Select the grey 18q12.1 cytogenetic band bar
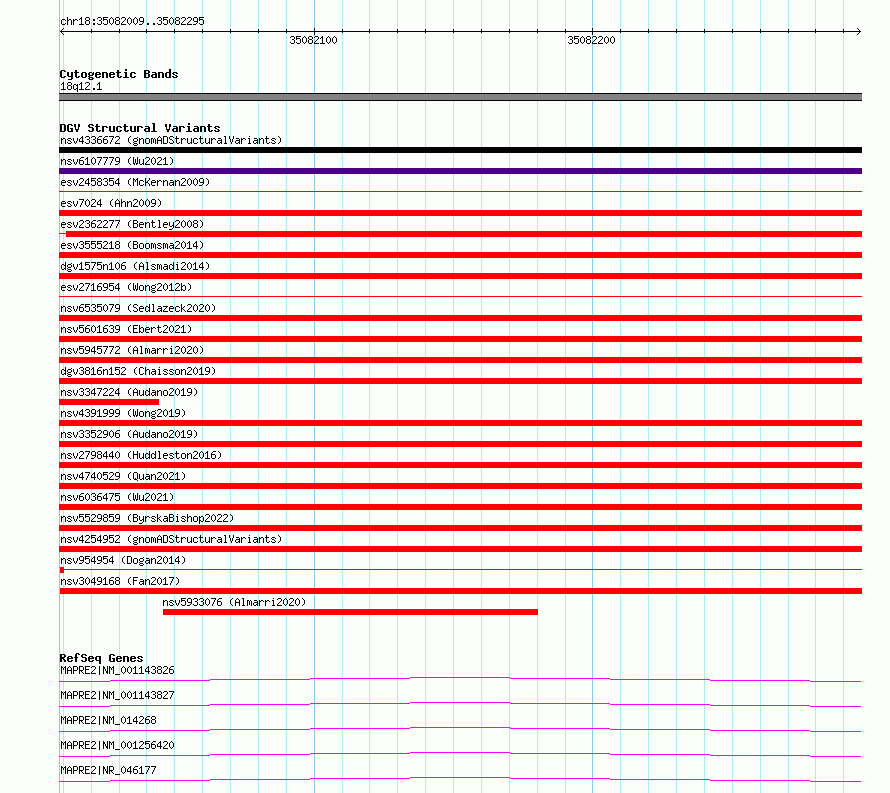Viewport: 890px width, 793px height. [460, 98]
